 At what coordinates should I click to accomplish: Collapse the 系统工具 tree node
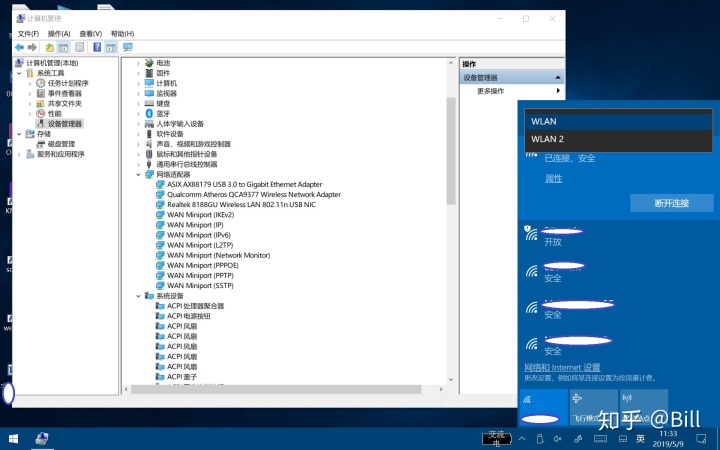19,73
